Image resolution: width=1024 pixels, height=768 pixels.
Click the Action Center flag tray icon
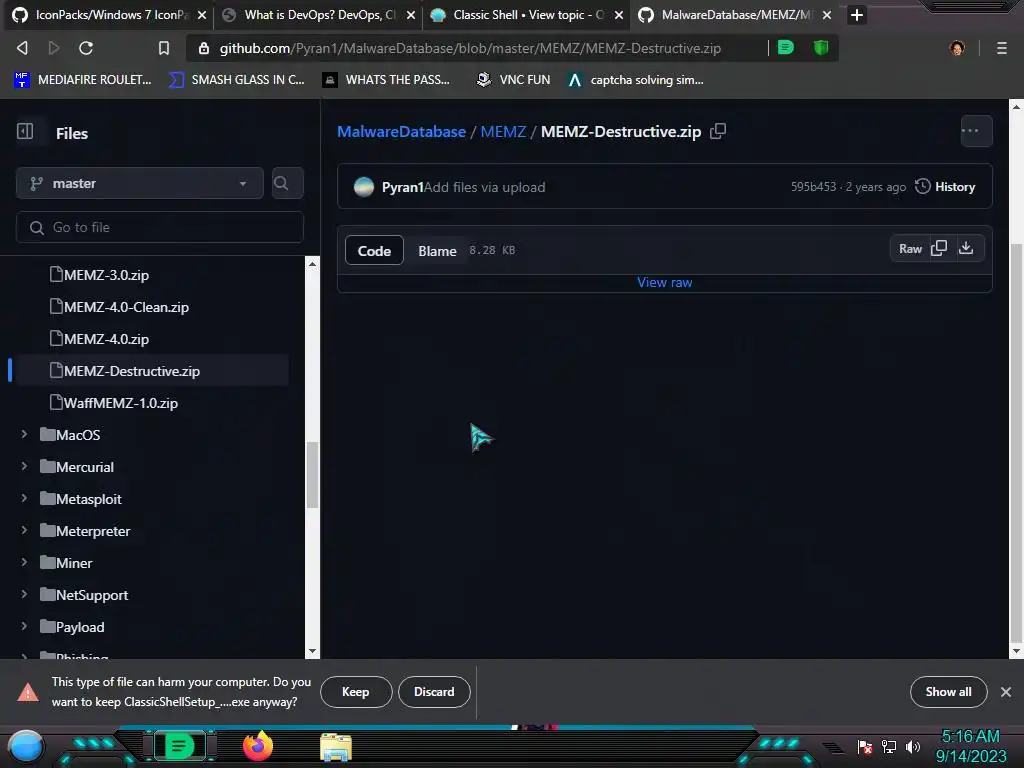tap(865, 746)
